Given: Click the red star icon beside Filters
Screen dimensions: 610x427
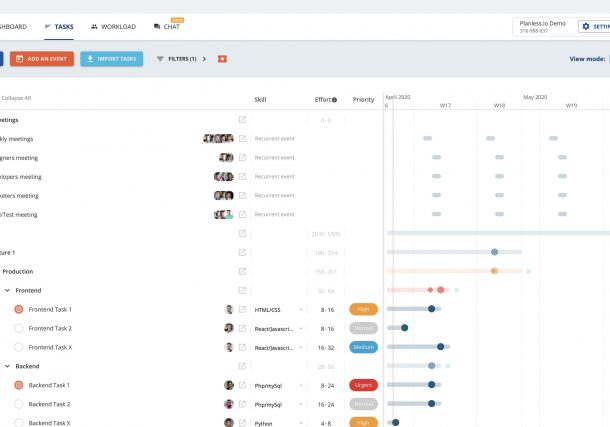Looking at the screenshot, I should [x=222, y=59].
